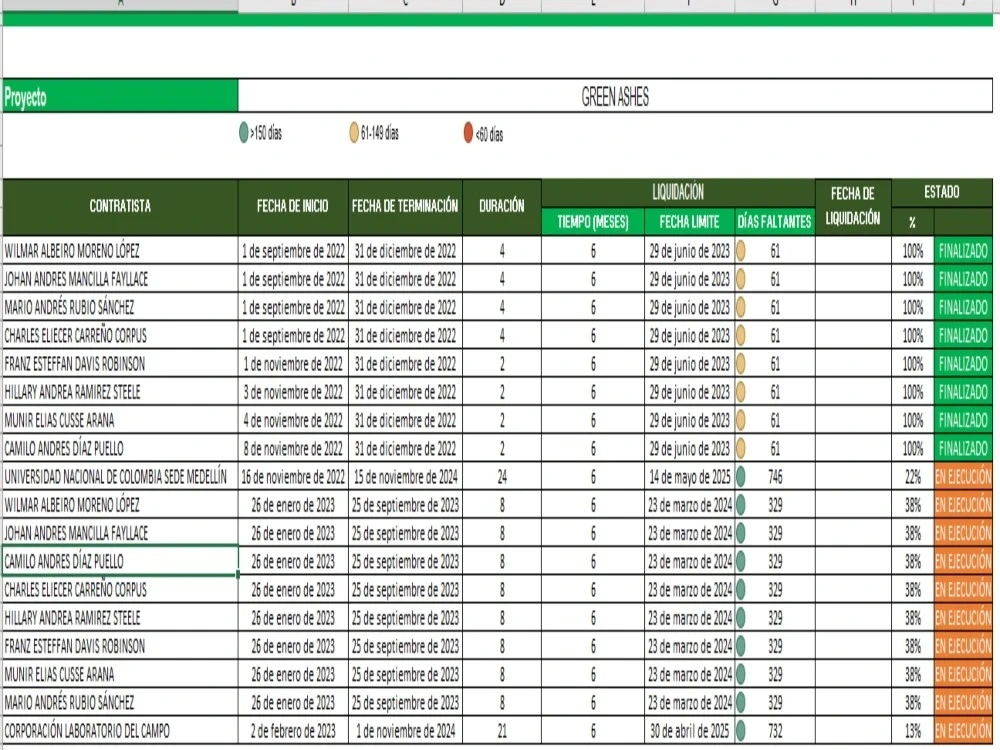Click the CONTRATISTA column header cell
The image size is (1000, 750).
pos(121,207)
